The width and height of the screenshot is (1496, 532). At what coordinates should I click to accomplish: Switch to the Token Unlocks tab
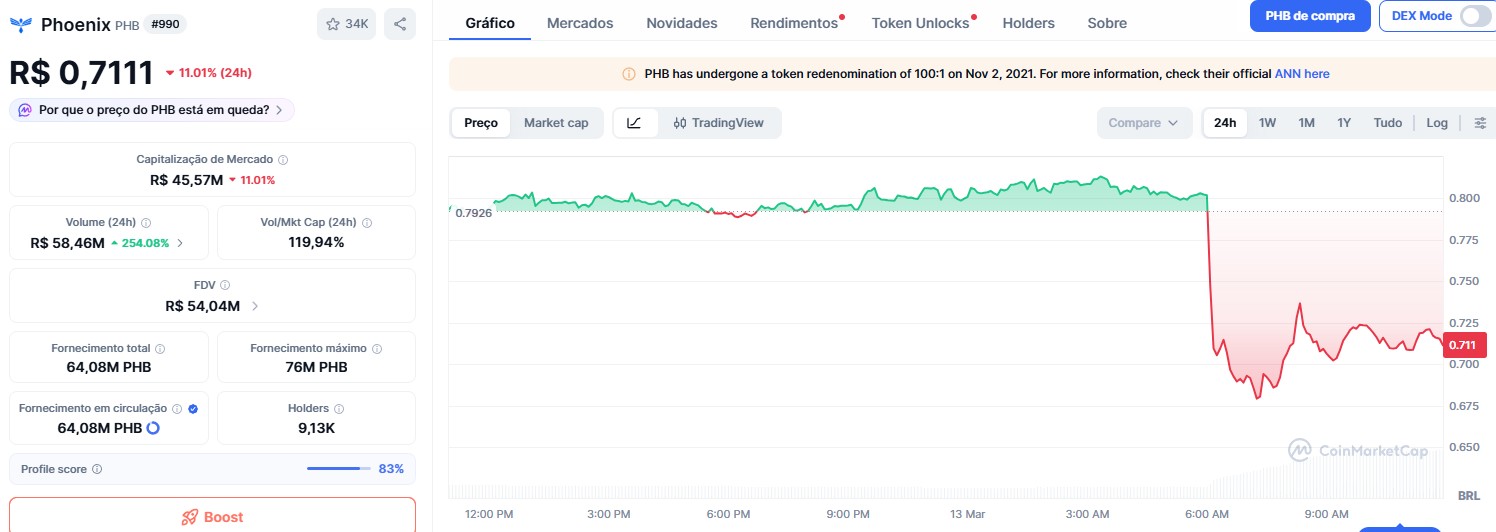[x=920, y=23]
